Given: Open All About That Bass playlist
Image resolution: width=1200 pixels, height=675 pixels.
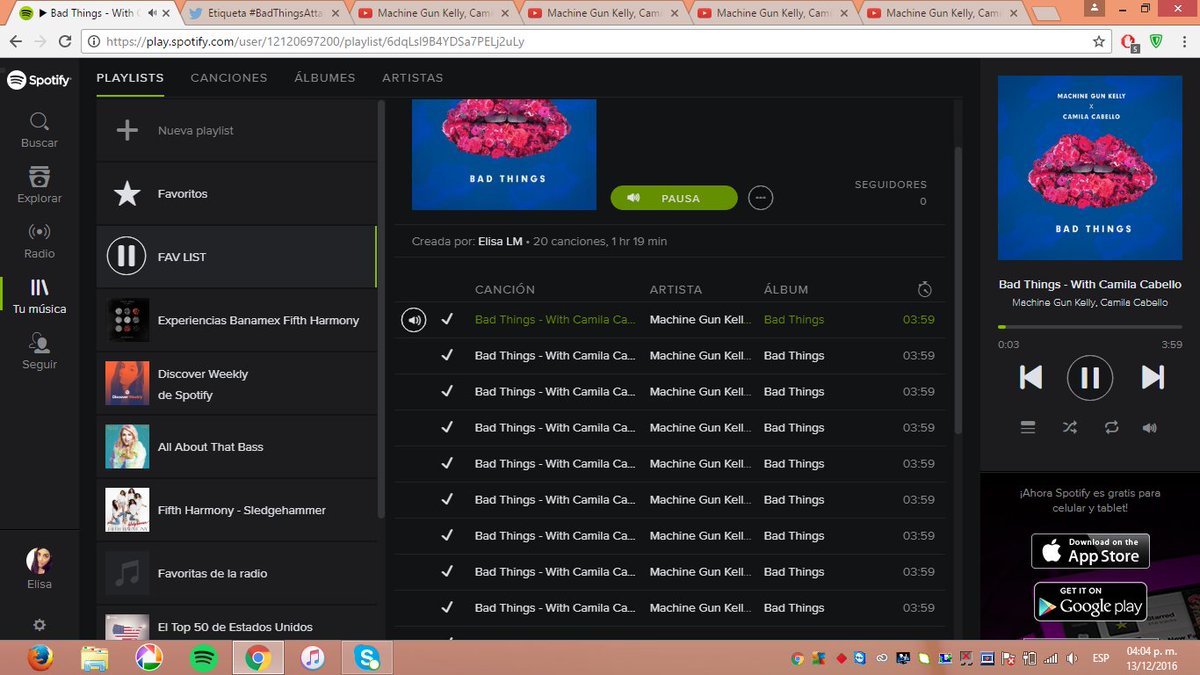Looking at the screenshot, I should (237, 447).
